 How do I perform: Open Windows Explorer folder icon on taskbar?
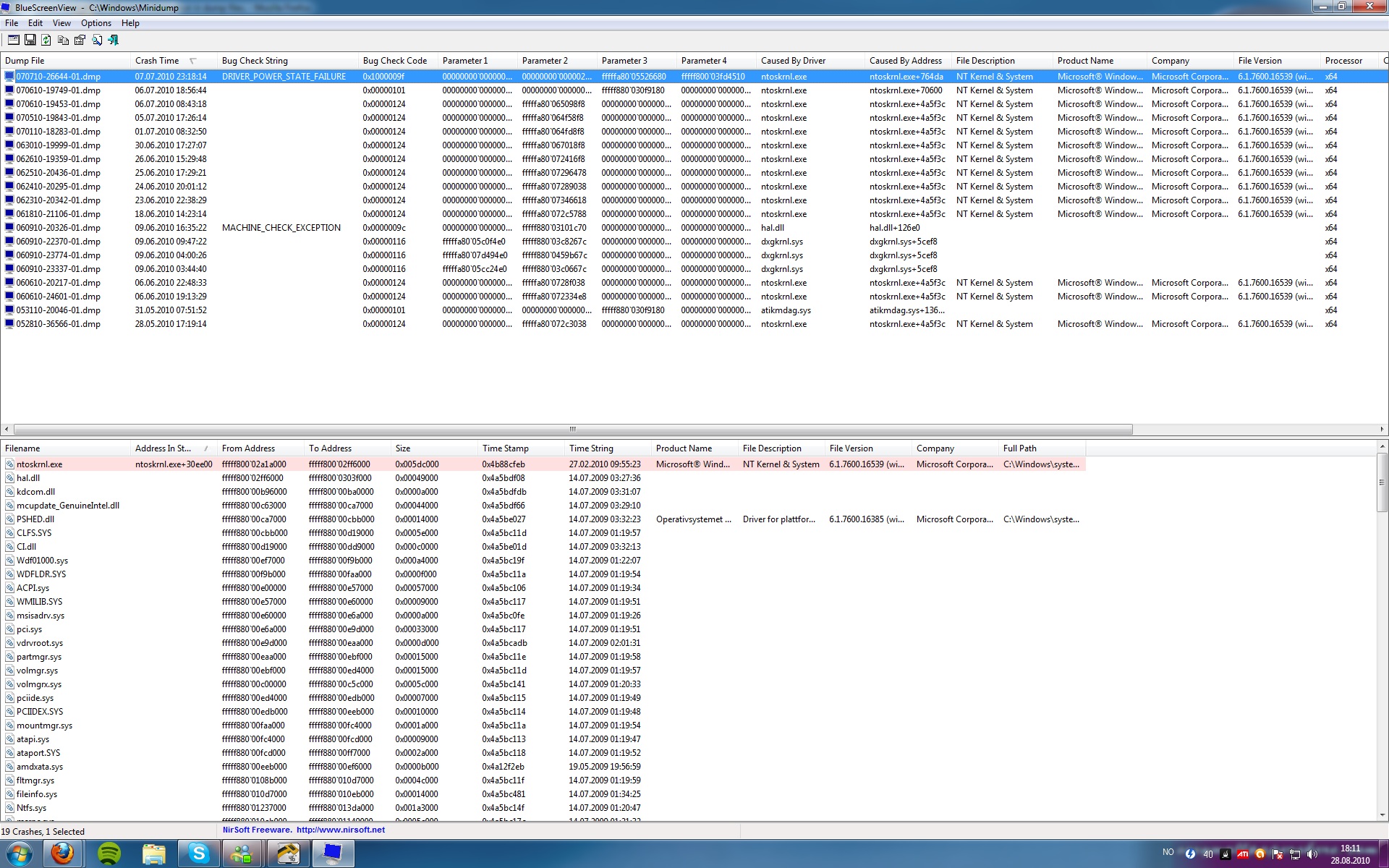(153, 854)
